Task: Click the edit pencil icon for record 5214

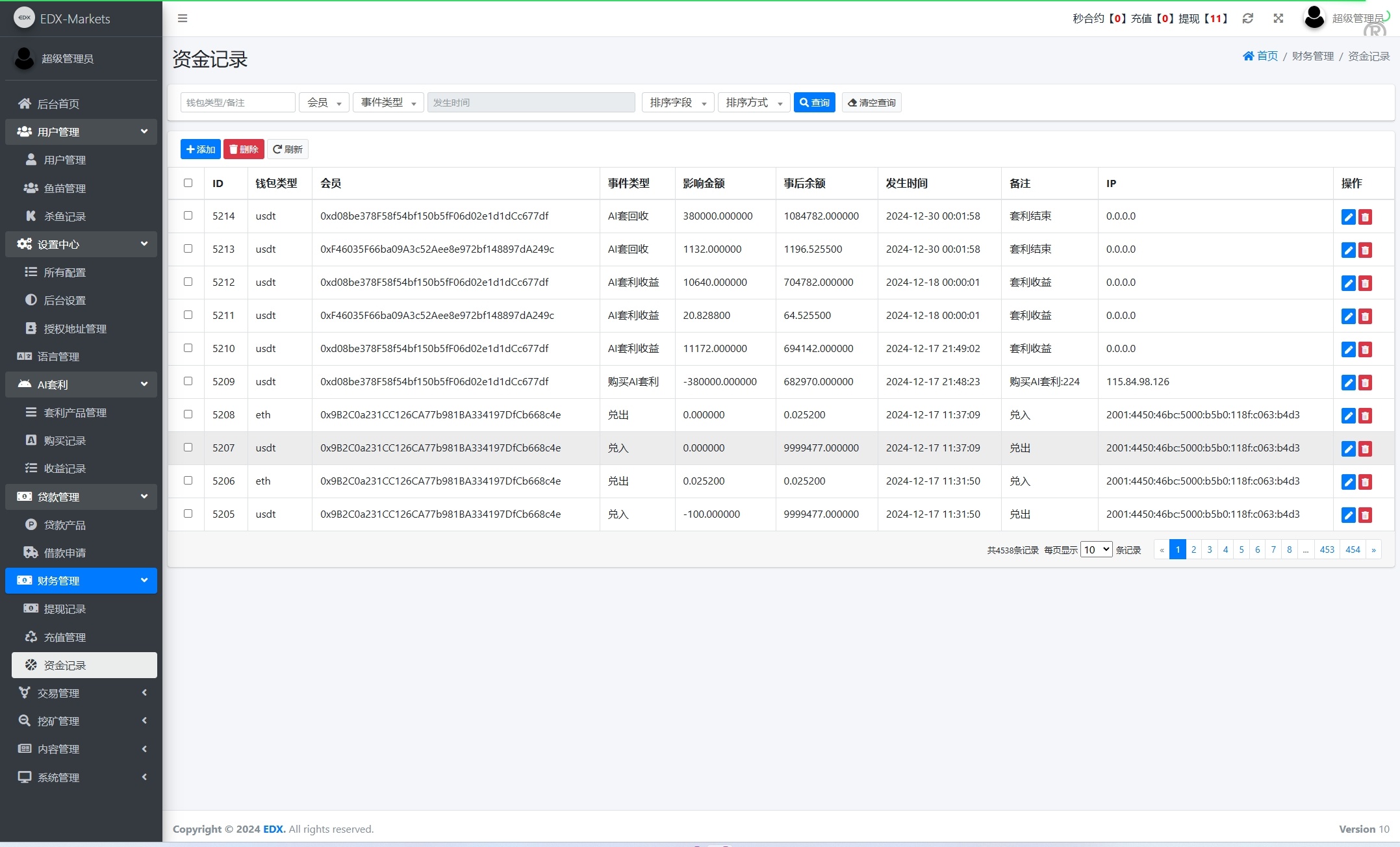Action: click(1349, 217)
